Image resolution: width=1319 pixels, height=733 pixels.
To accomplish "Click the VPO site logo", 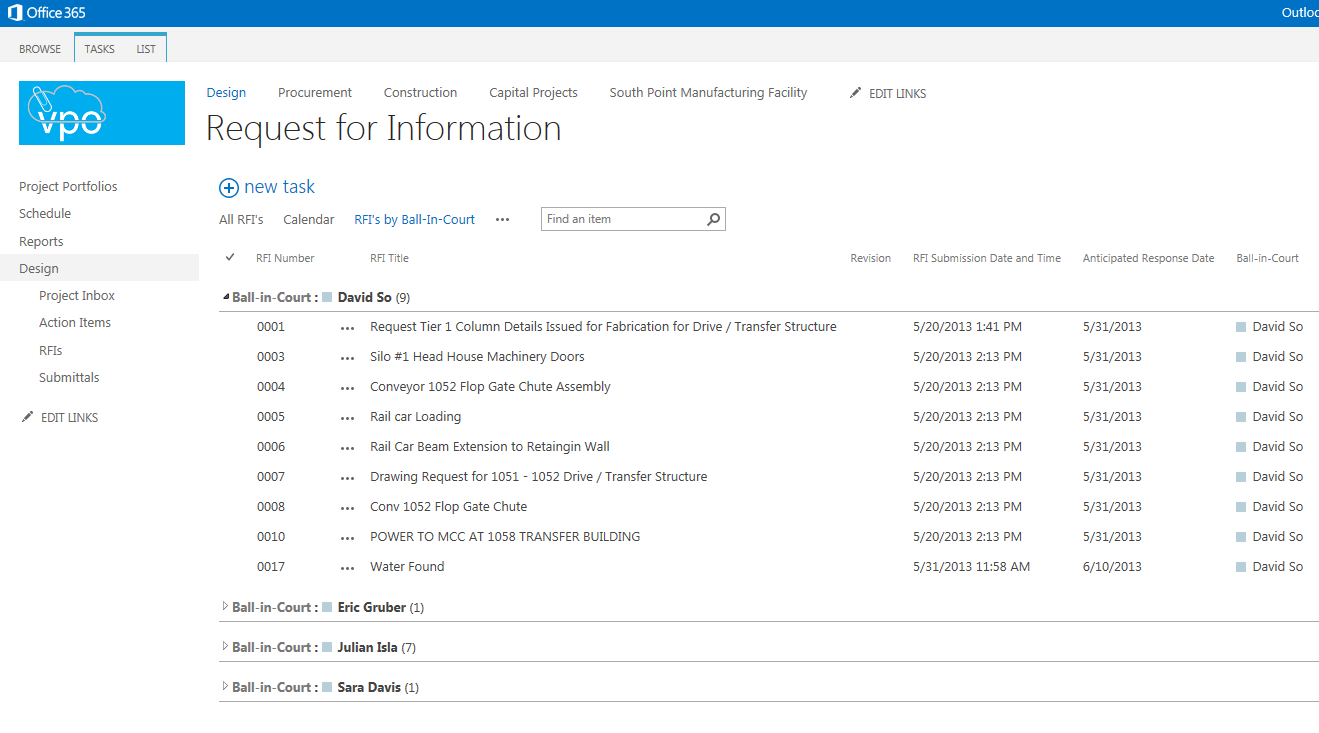I will [x=102, y=113].
